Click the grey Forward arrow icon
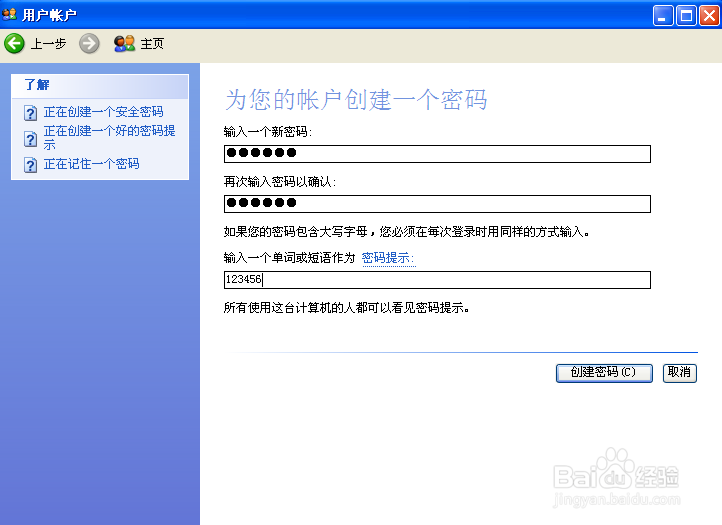 (89, 44)
